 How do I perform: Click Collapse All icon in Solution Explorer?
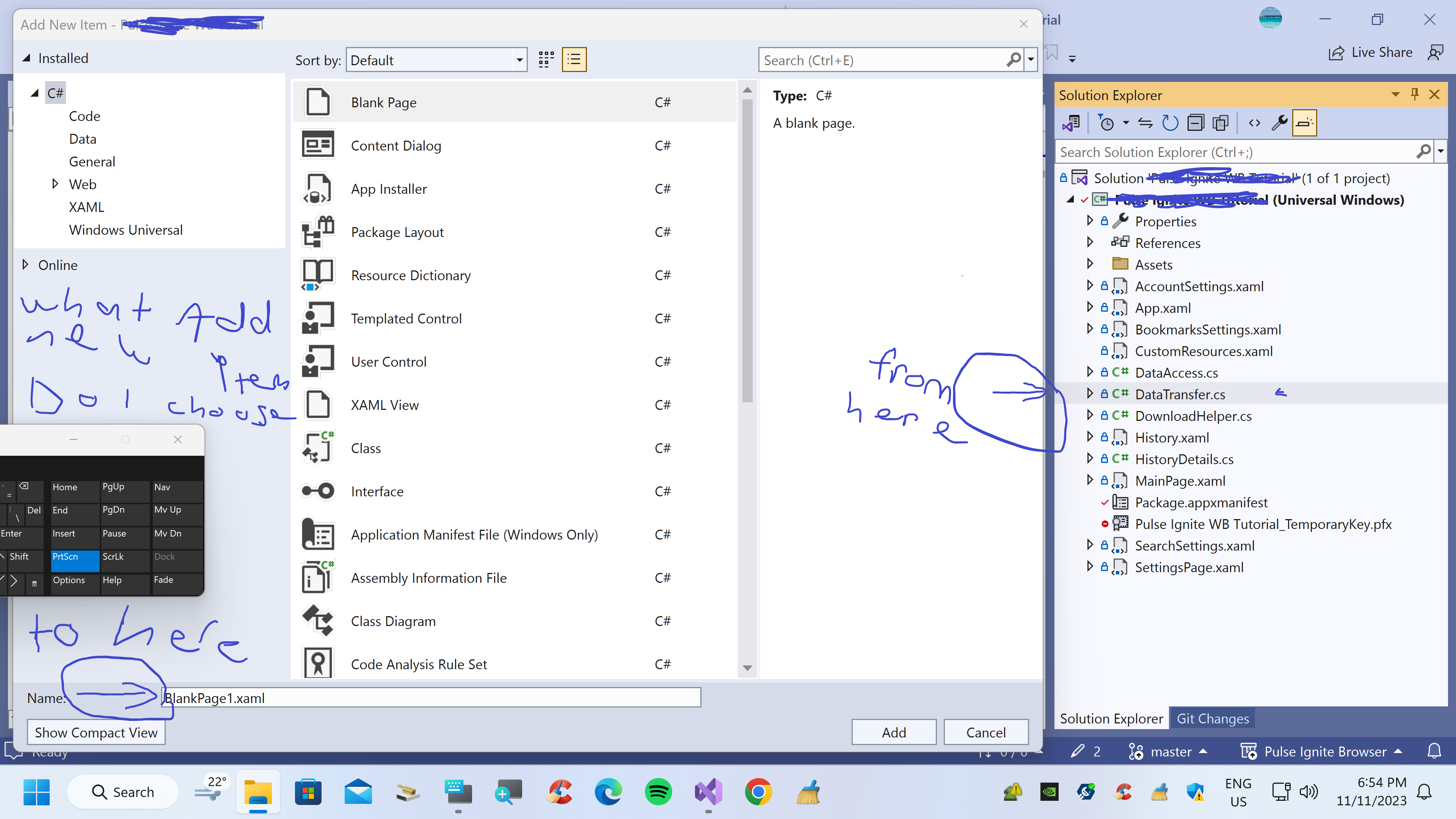[1196, 122]
